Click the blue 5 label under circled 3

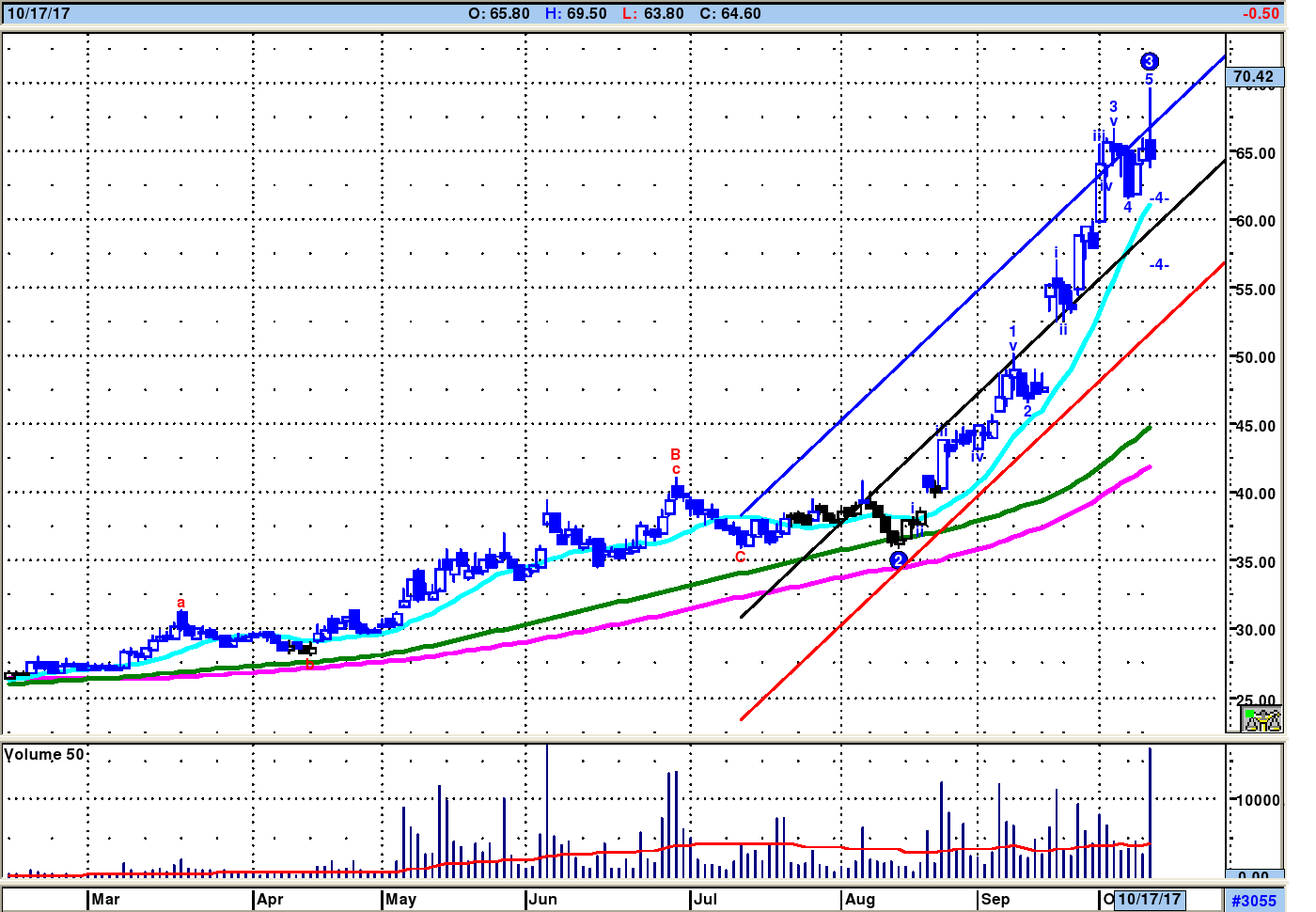pos(1149,79)
